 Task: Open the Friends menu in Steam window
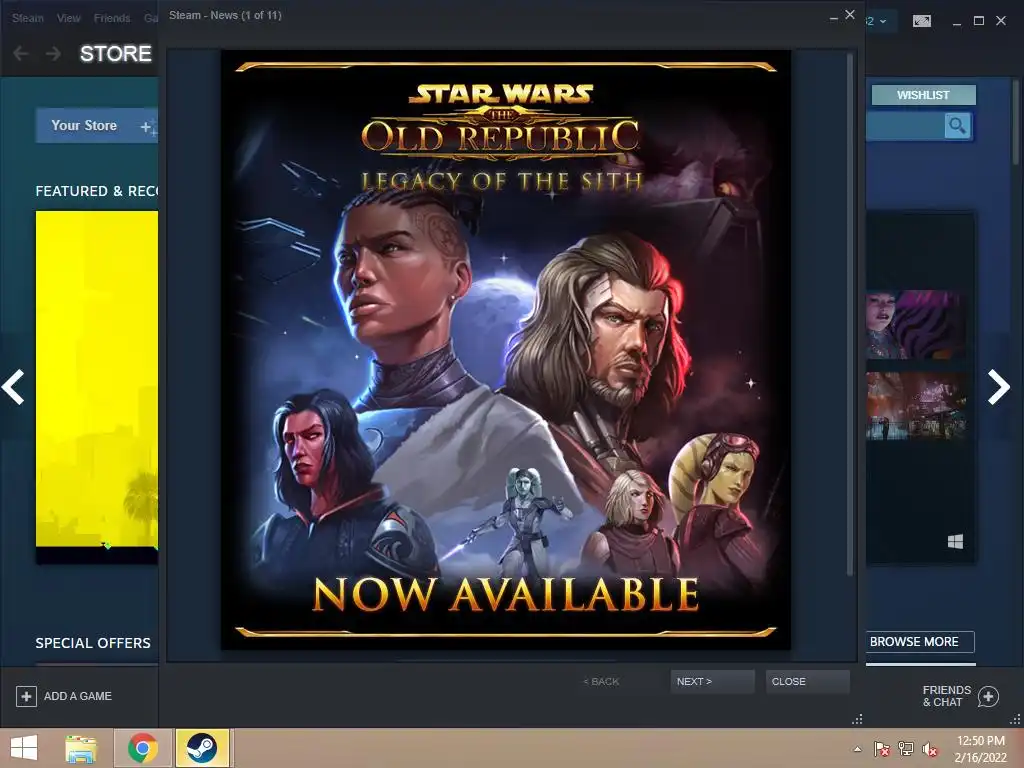[112, 18]
